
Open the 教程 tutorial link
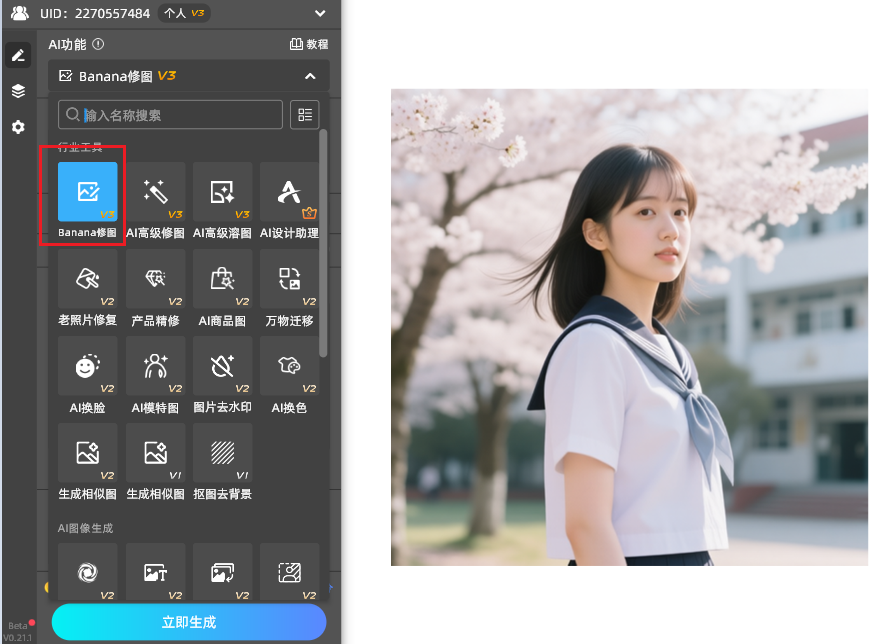[x=309, y=44]
